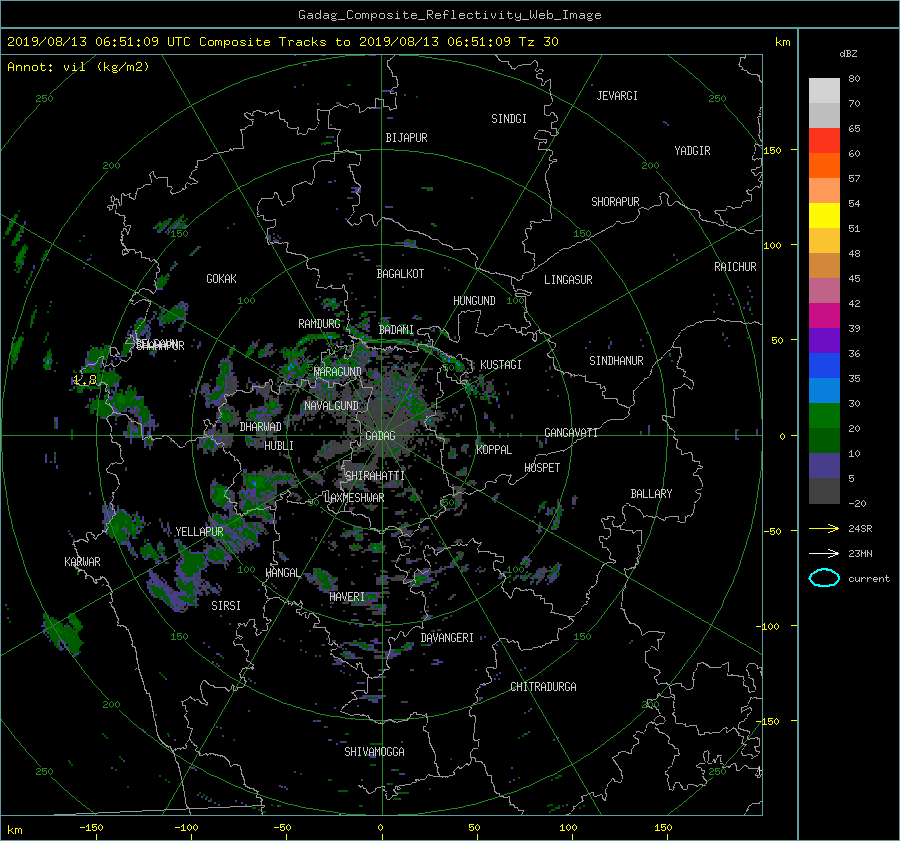The height and width of the screenshot is (841, 900).
Task: Click the GOKAK city label
Action: tap(221, 279)
